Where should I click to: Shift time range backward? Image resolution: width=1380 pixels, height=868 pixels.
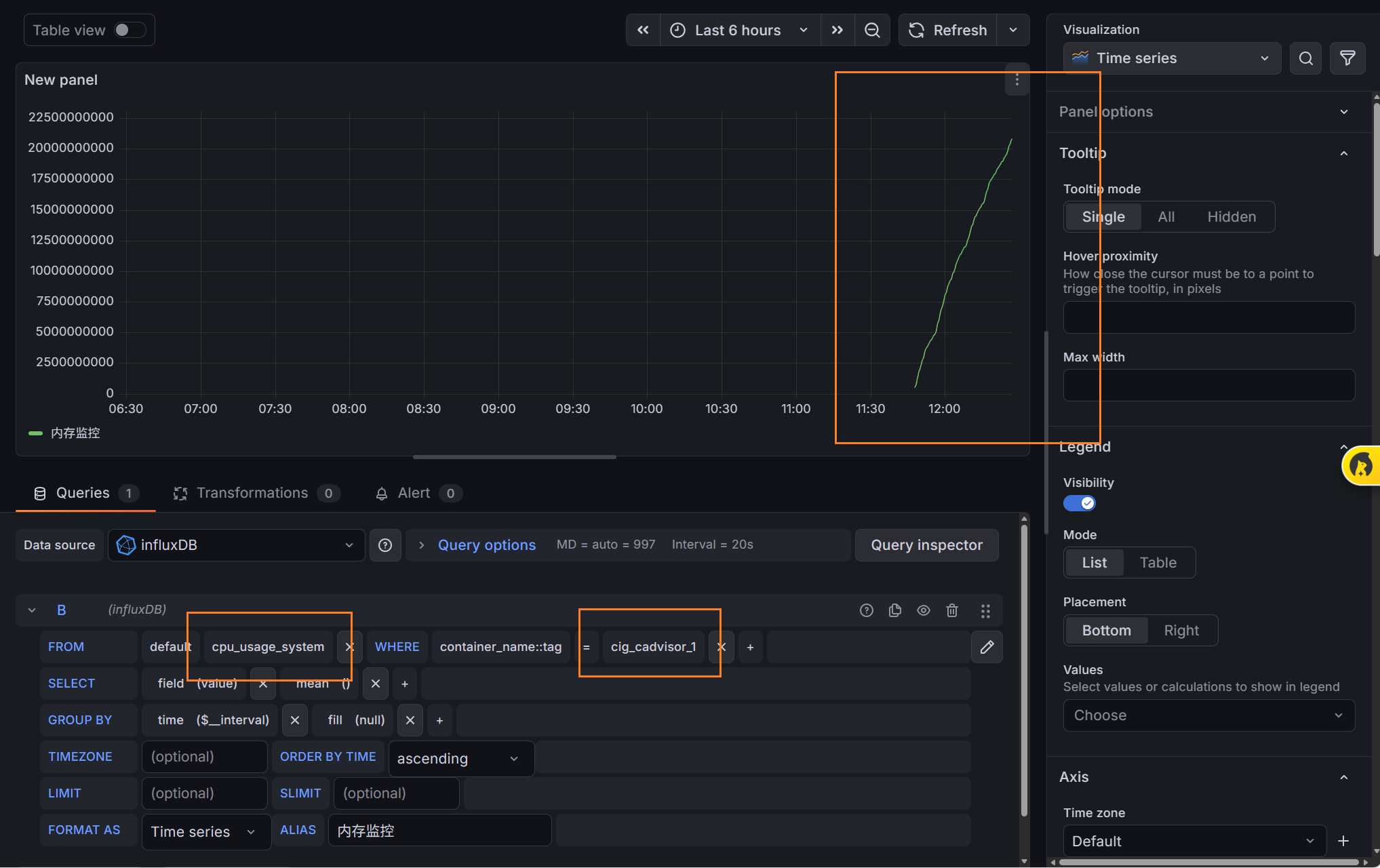[643, 31]
